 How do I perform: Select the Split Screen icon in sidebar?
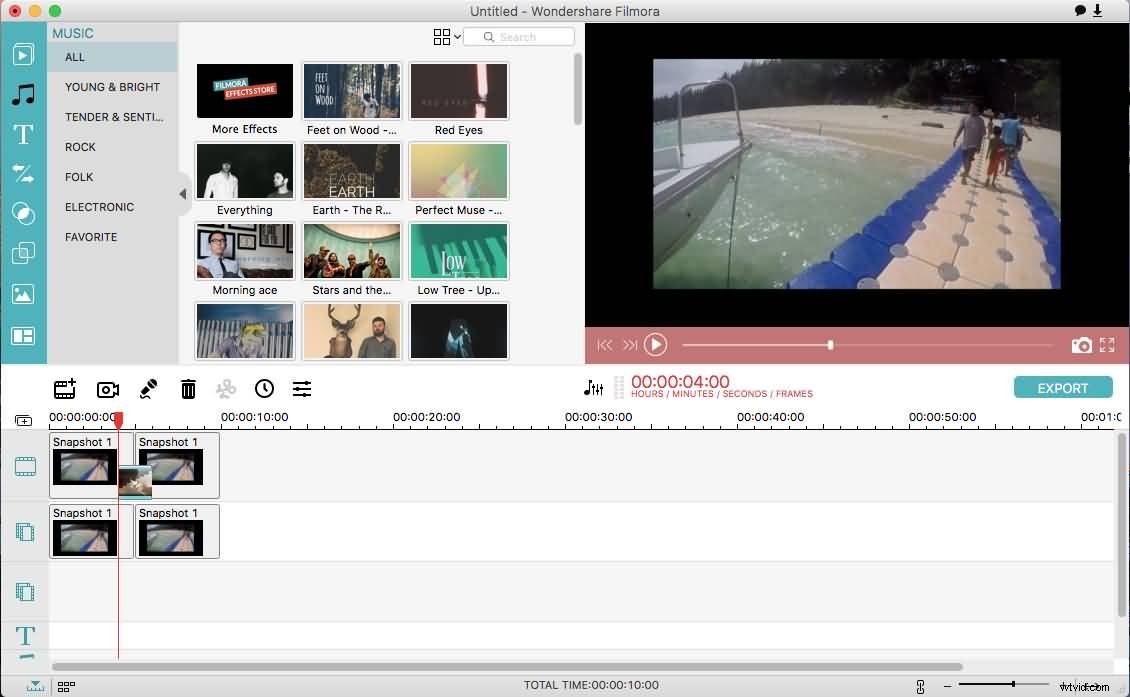point(22,333)
